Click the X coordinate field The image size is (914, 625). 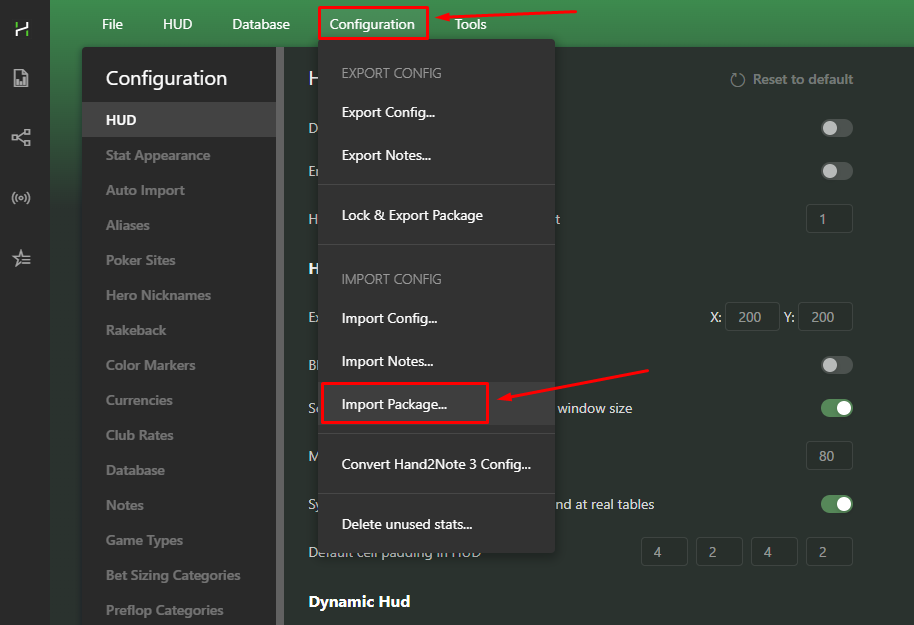(752, 317)
